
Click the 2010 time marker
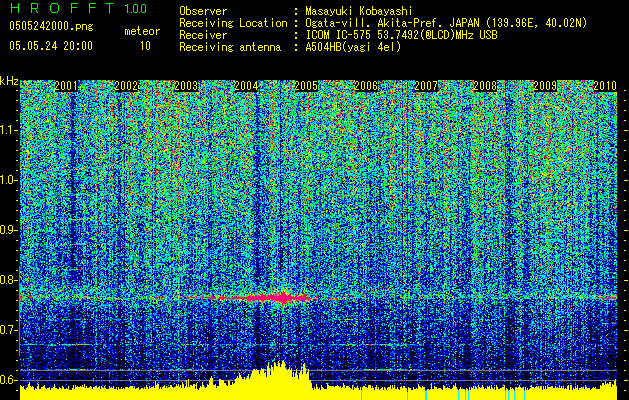[x=604, y=87]
